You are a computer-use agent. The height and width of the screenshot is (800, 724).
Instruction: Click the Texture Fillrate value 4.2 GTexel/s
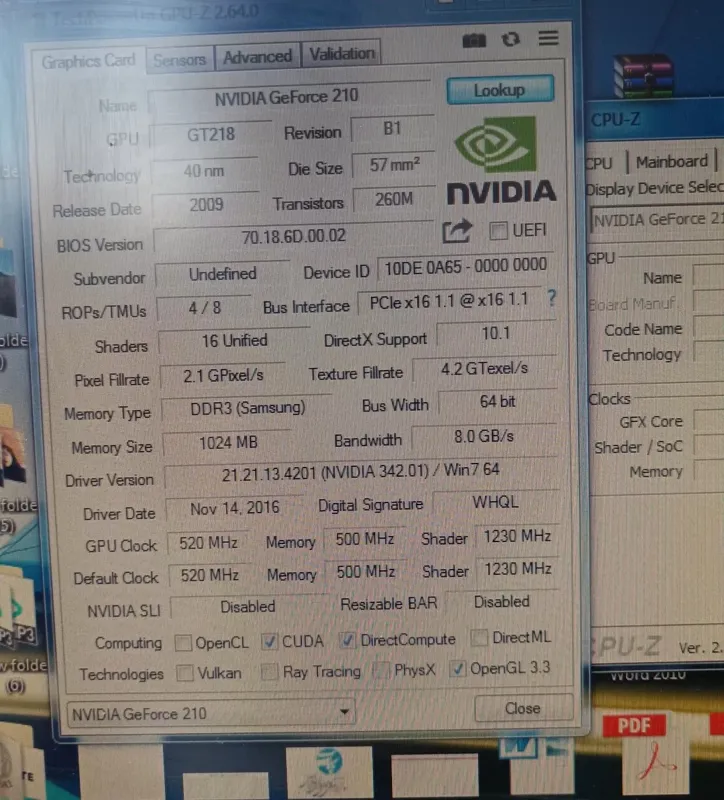484,368
